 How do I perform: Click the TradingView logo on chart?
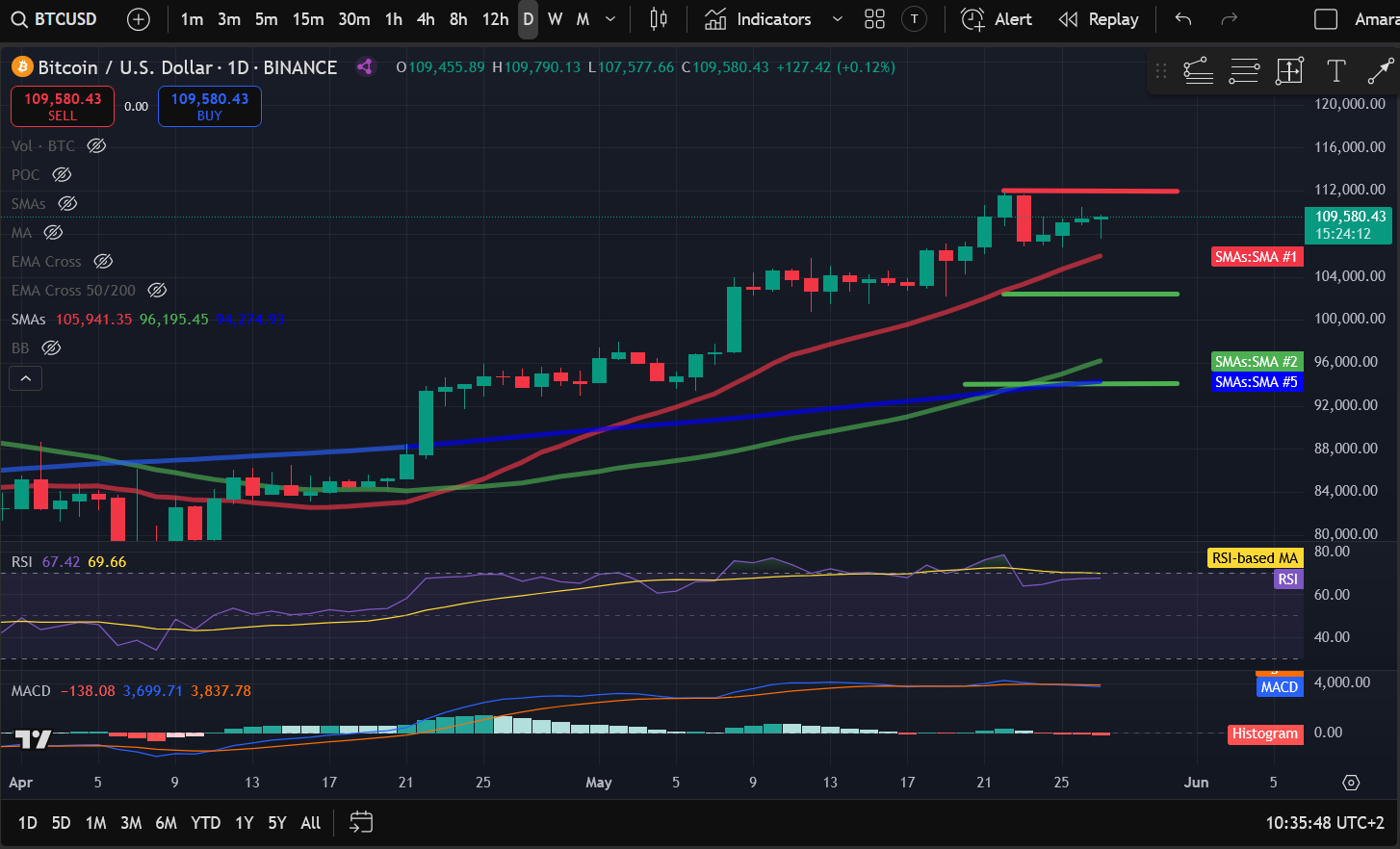click(x=33, y=739)
